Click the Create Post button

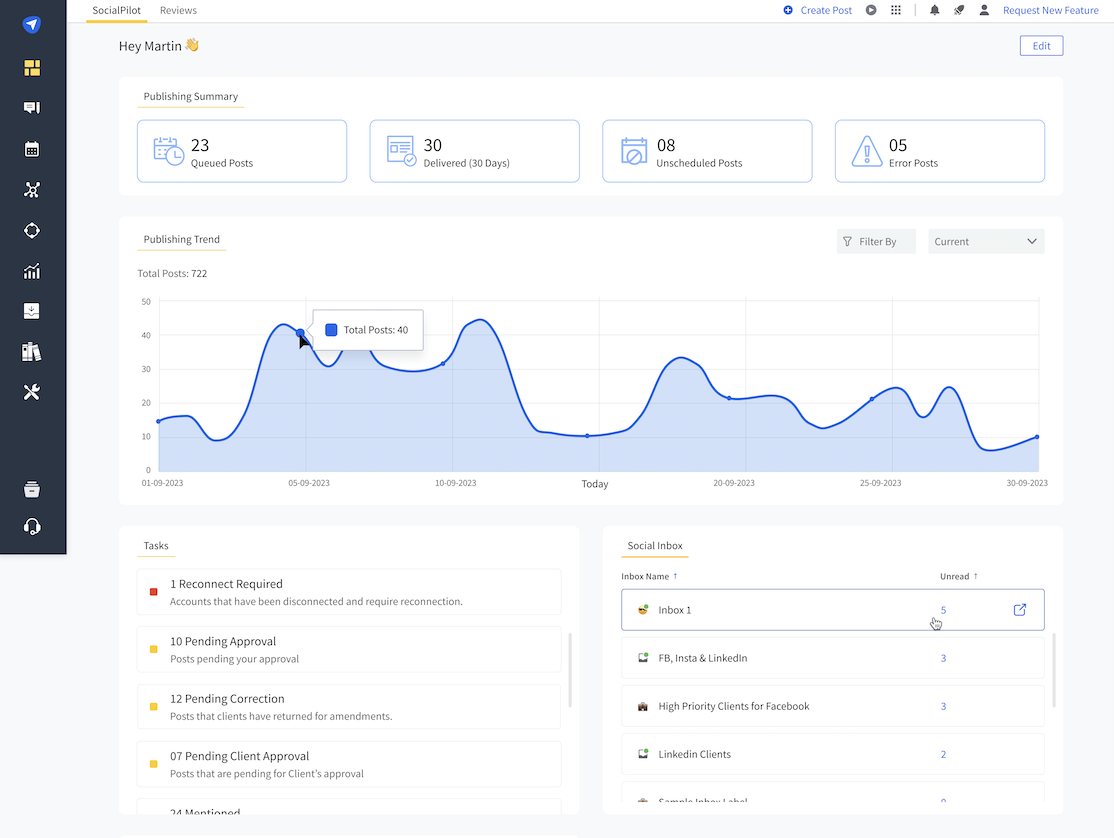click(x=818, y=10)
